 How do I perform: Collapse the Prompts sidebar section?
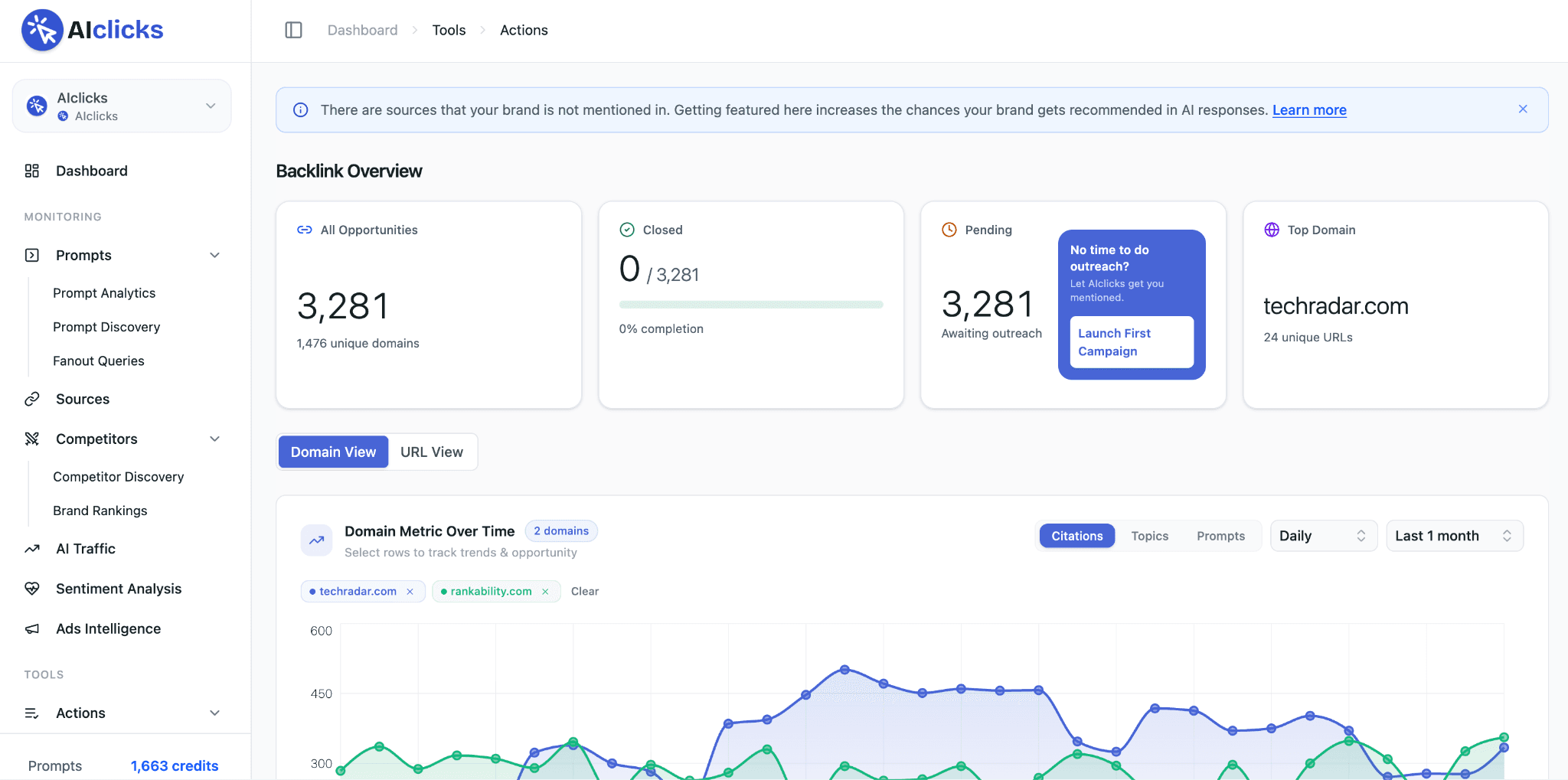[214, 255]
